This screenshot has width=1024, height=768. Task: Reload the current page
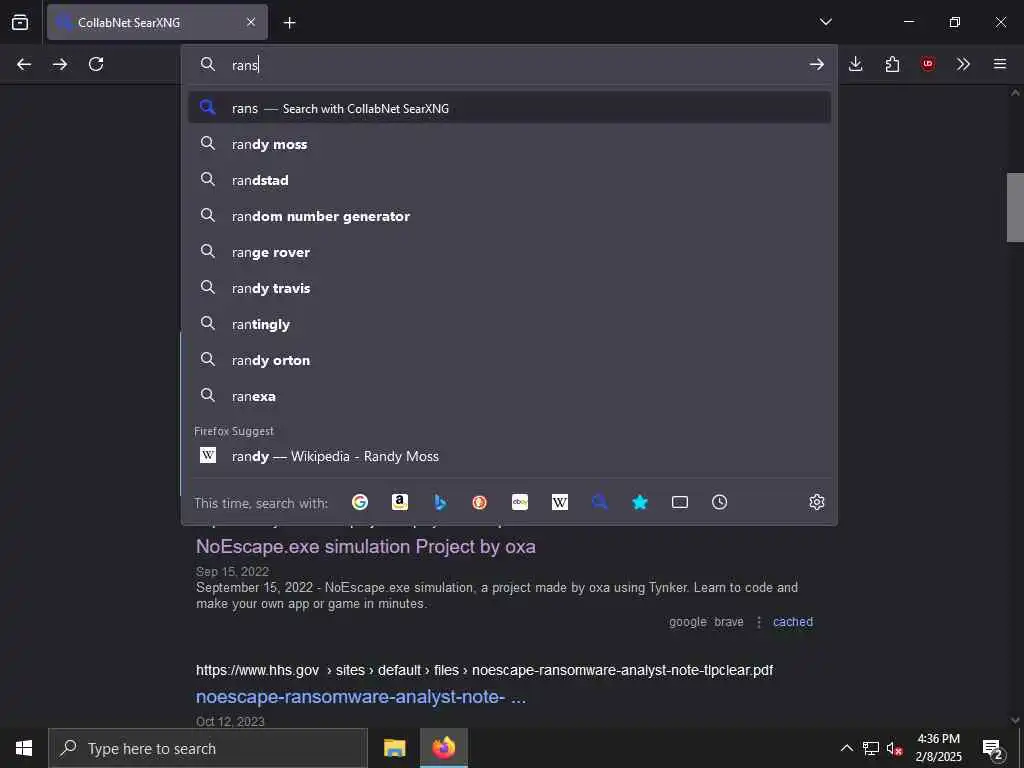[96, 64]
